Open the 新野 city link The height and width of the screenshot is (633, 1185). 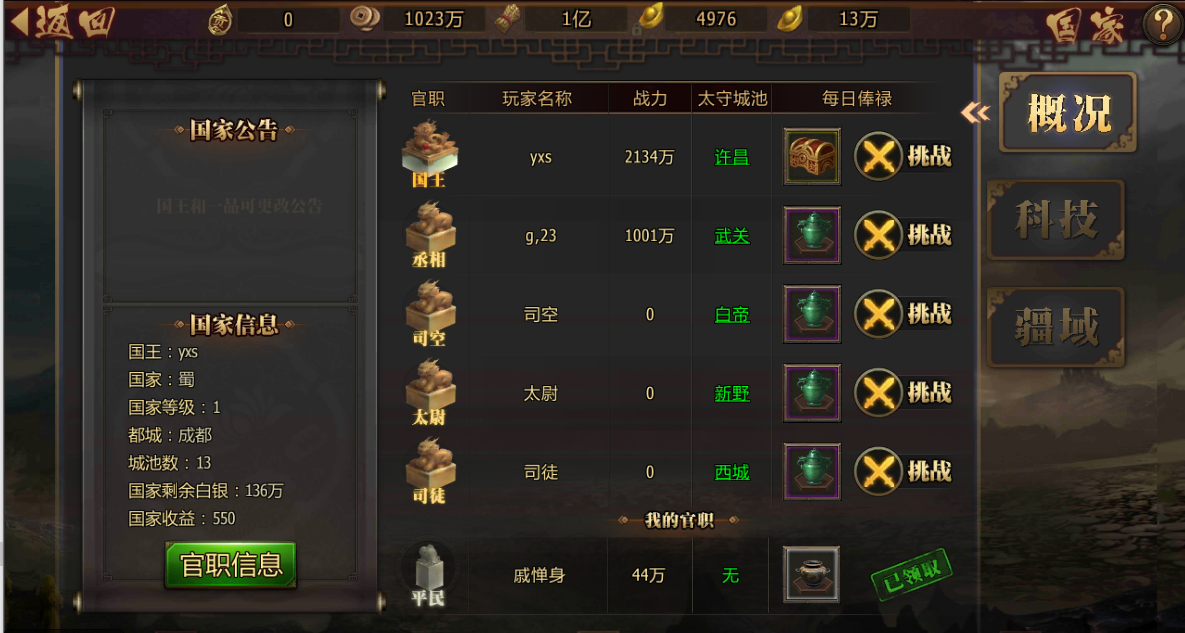click(x=732, y=394)
